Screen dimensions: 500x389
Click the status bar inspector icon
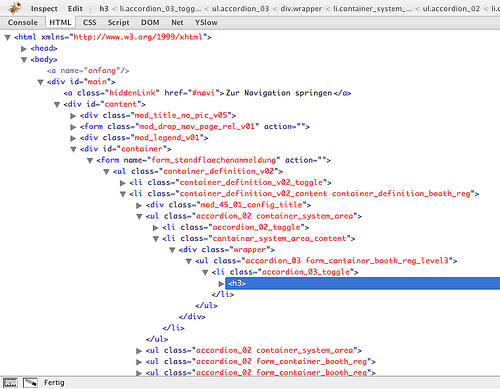pyautogui.click(x=30, y=383)
